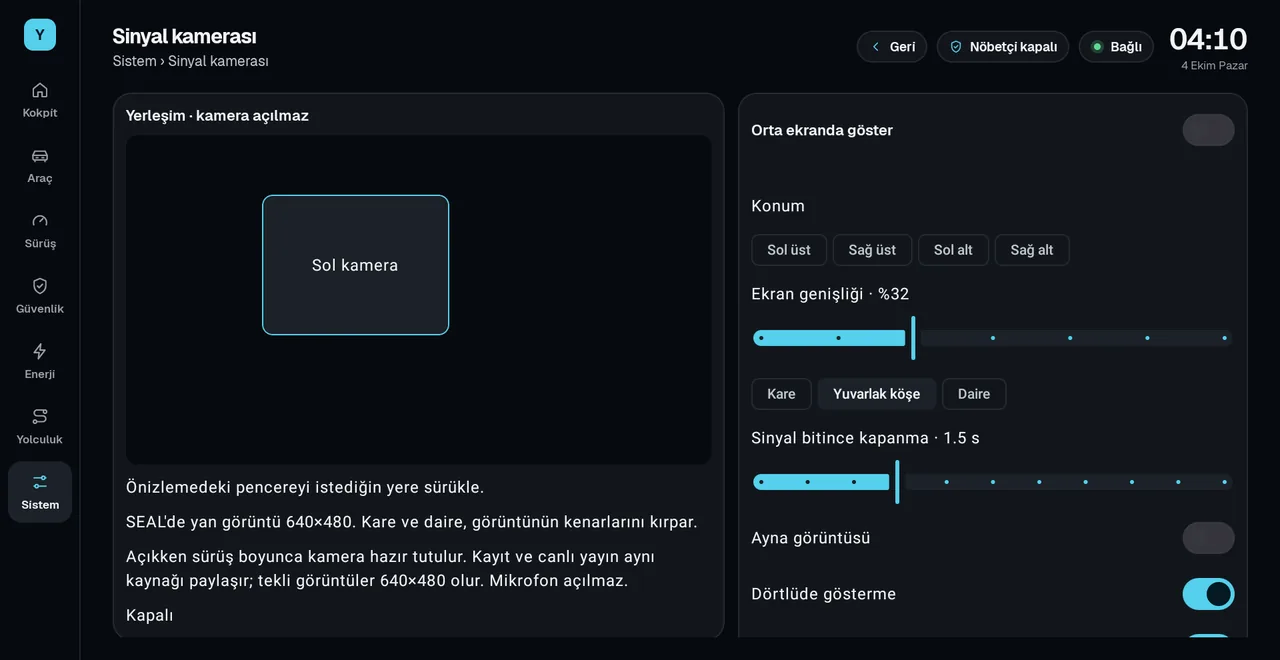
Task: Toggle Ayna görüntüsü switch
Action: coord(1208,538)
